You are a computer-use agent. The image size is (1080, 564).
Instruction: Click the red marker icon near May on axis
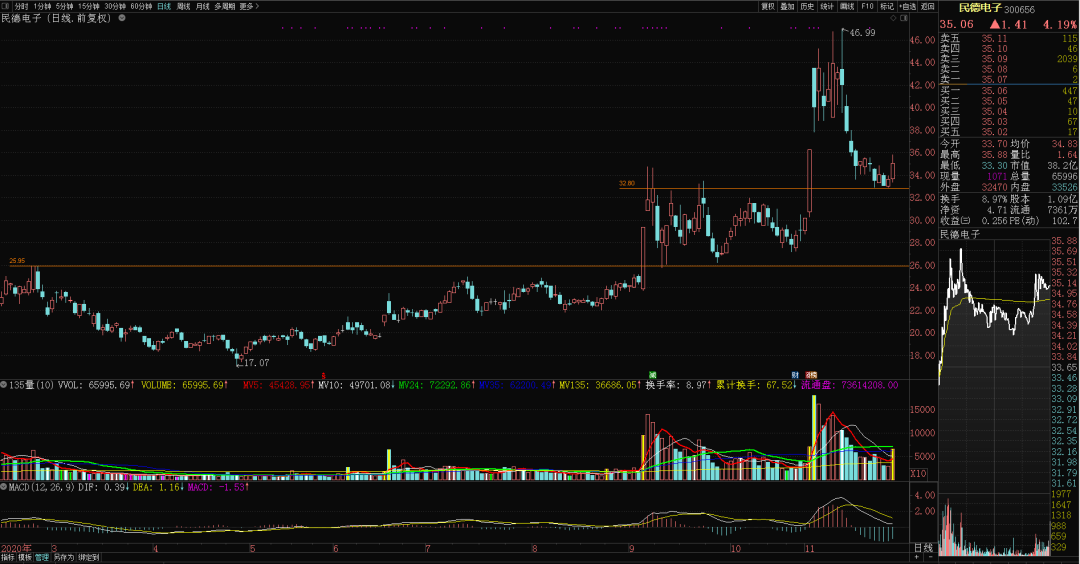(323, 375)
